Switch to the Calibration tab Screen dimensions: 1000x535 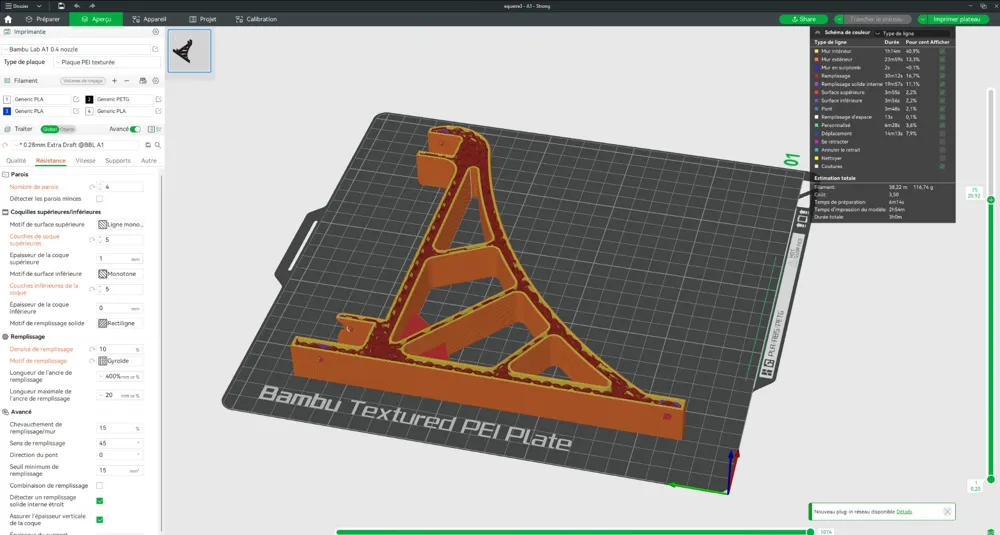click(x=256, y=19)
